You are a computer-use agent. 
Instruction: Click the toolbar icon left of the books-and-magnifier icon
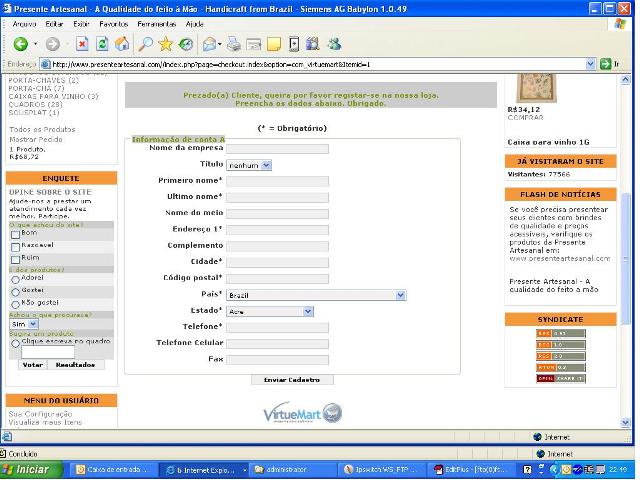tap(293, 44)
